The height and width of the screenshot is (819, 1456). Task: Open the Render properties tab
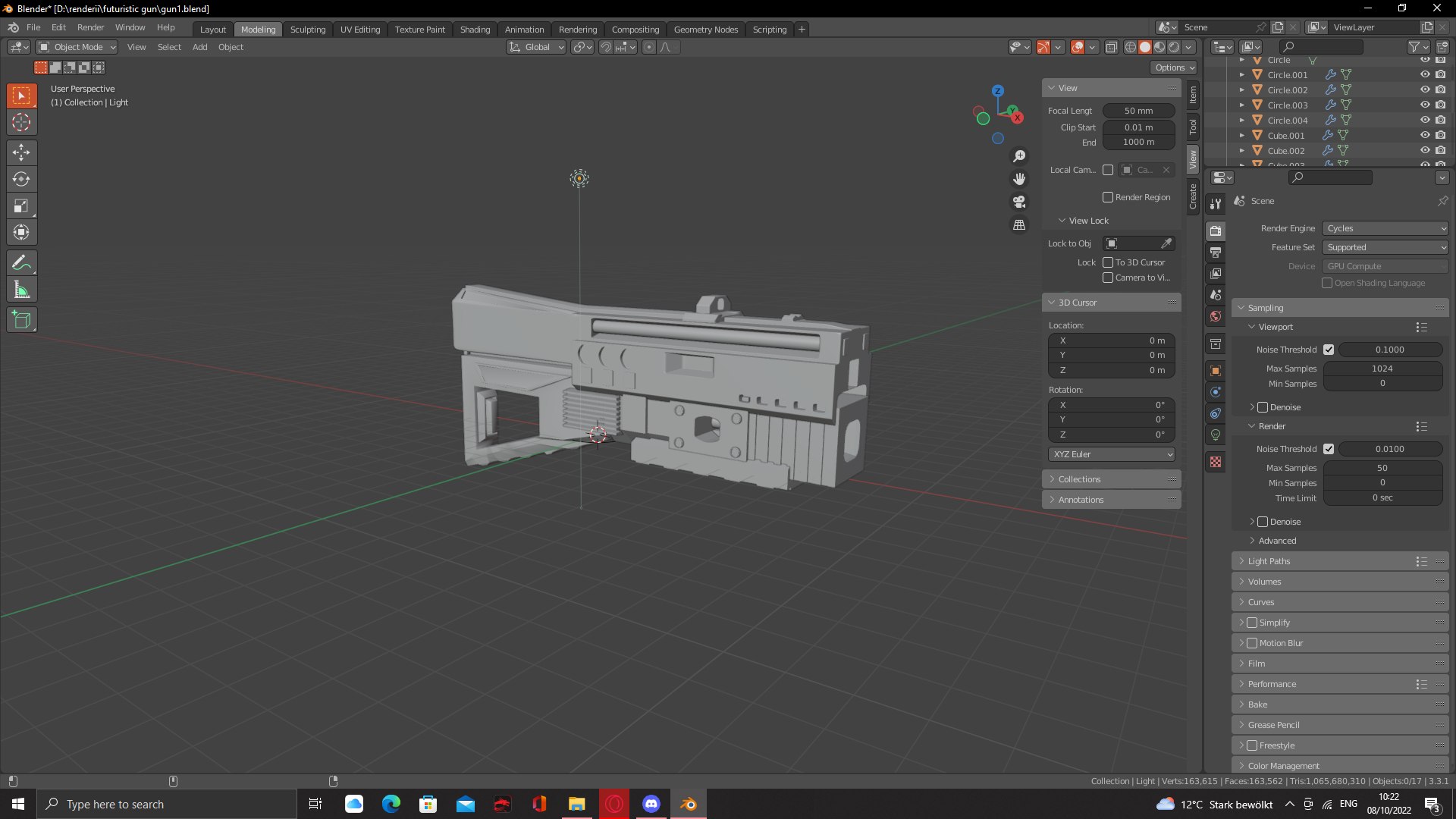(1216, 231)
